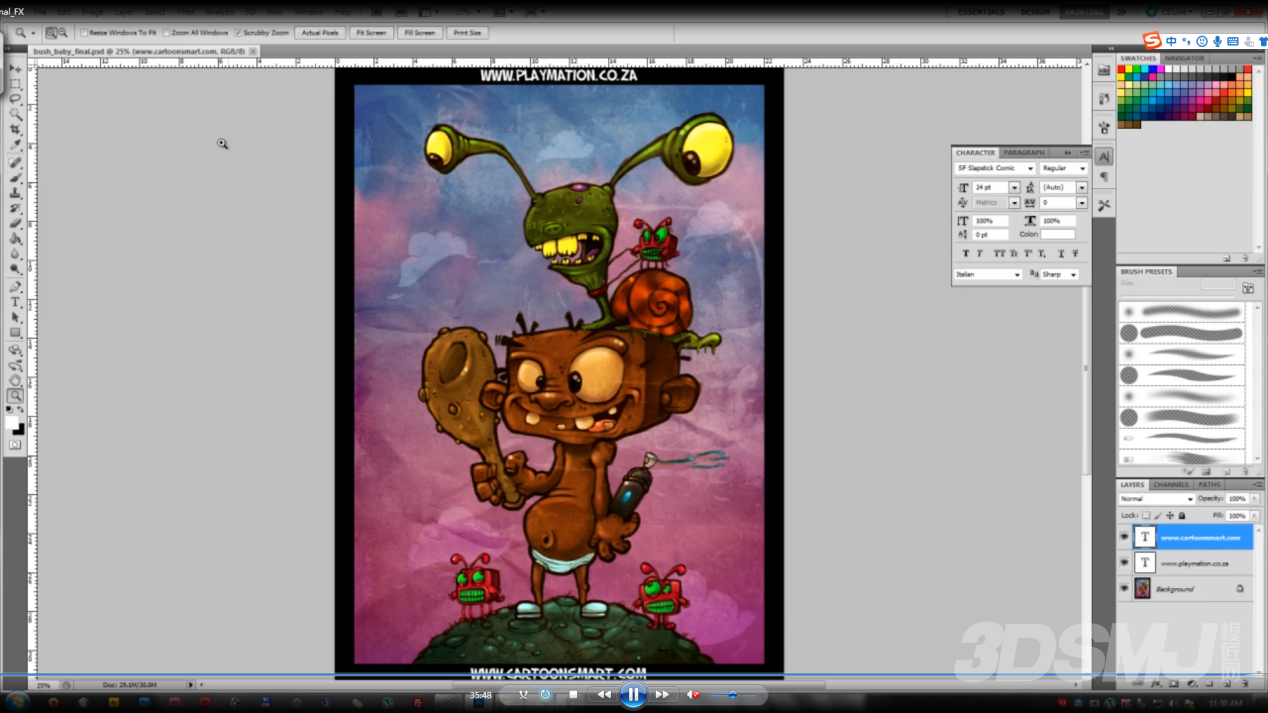The width and height of the screenshot is (1268, 713).
Task: Select the Pen tool
Action: click(15, 287)
